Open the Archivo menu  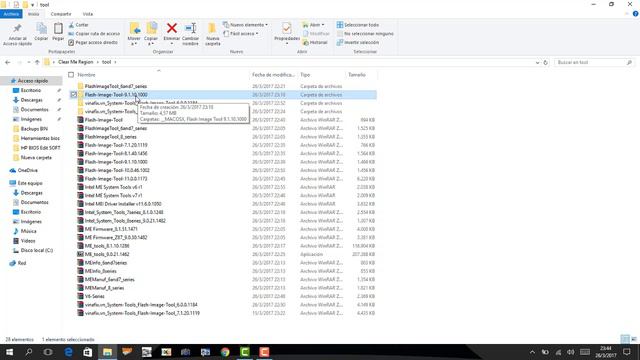pos(11,14)
